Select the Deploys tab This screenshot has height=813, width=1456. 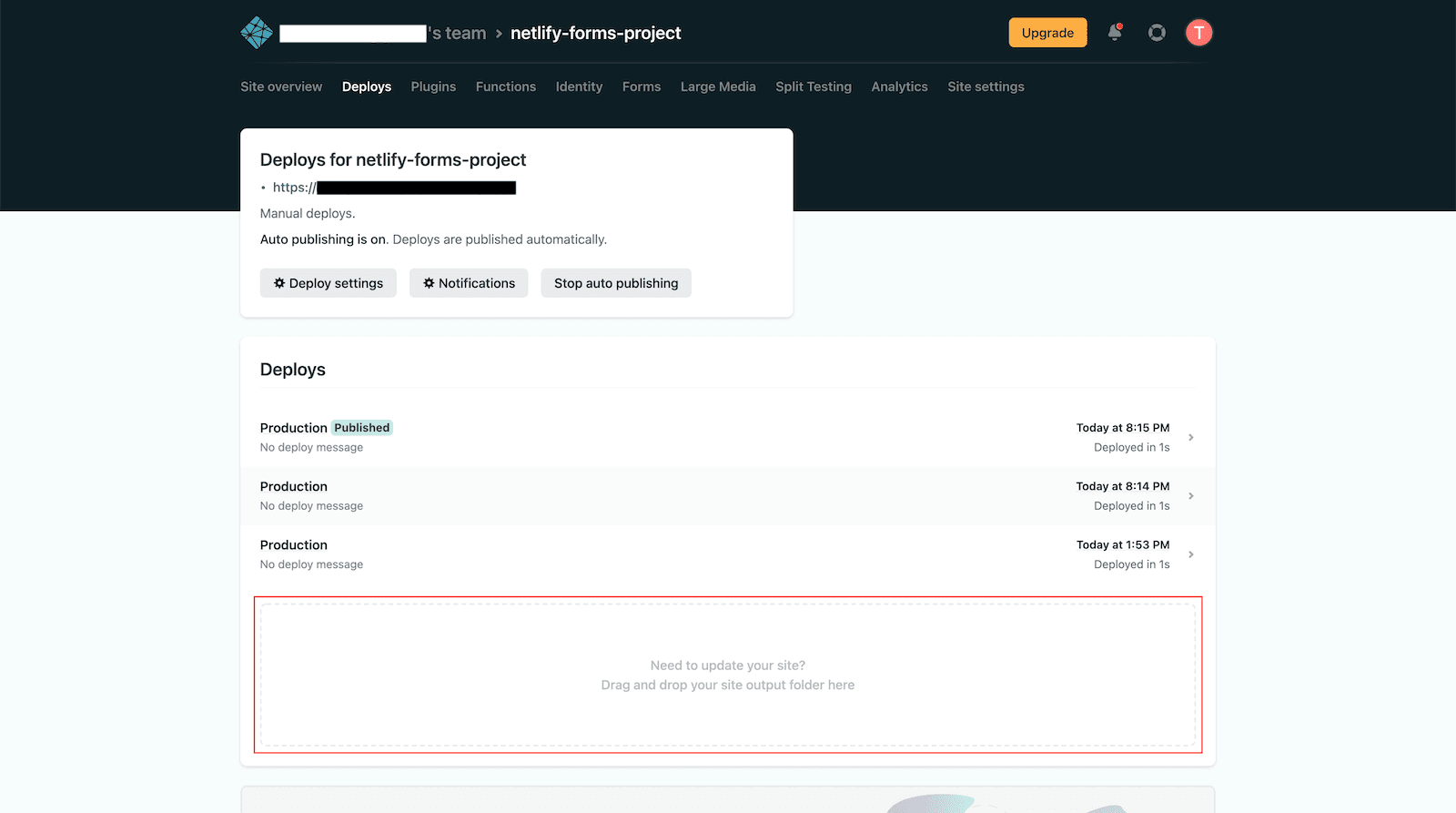367,86
